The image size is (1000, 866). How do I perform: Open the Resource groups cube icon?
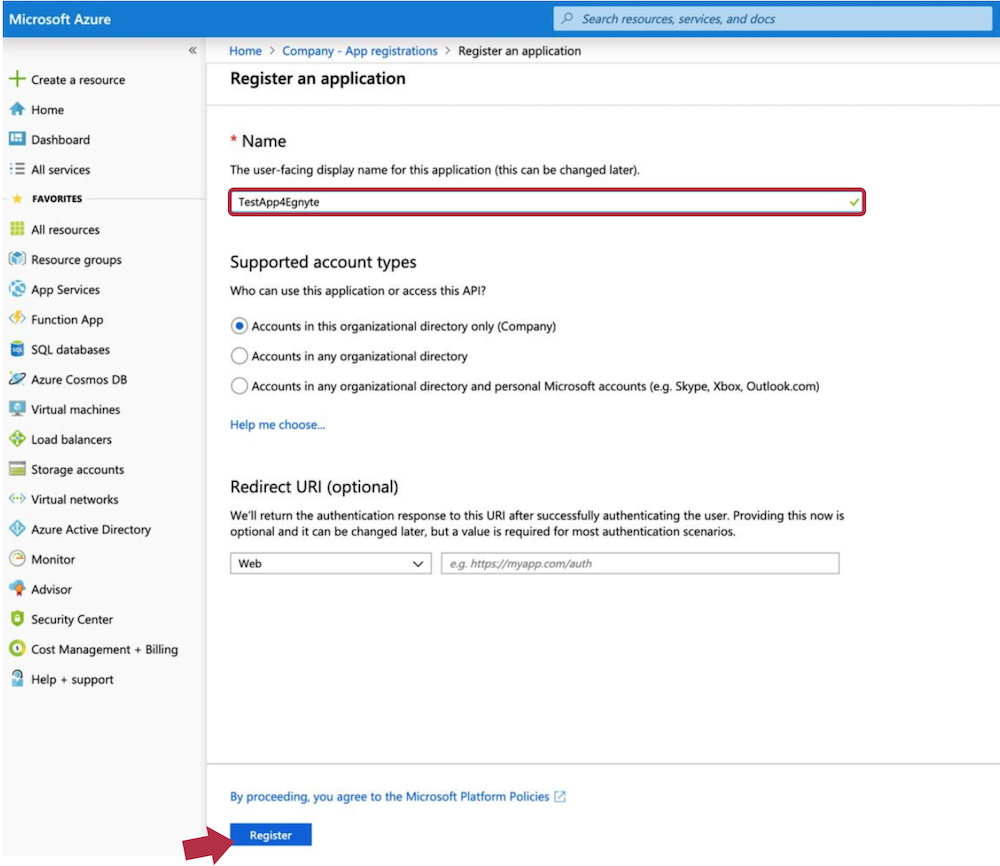[x=17, y=259]
